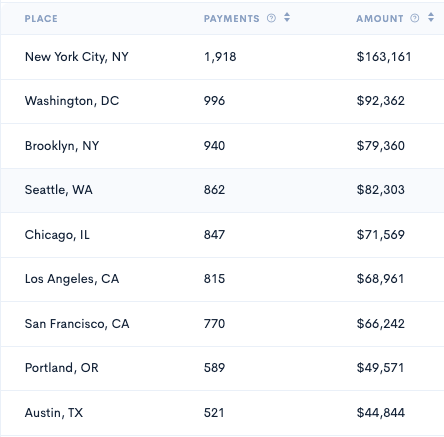The height and width of the screenshot is (437, 444).
Task: Select the Portland, OR row
Action: pyautogui.click(x=222, y=368)
